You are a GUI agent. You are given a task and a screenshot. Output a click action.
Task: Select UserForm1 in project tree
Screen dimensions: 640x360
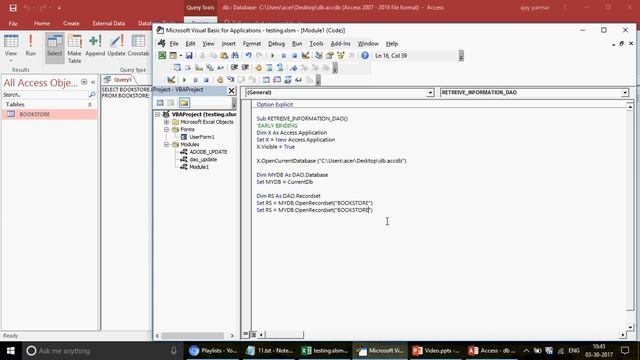(202, 137)
